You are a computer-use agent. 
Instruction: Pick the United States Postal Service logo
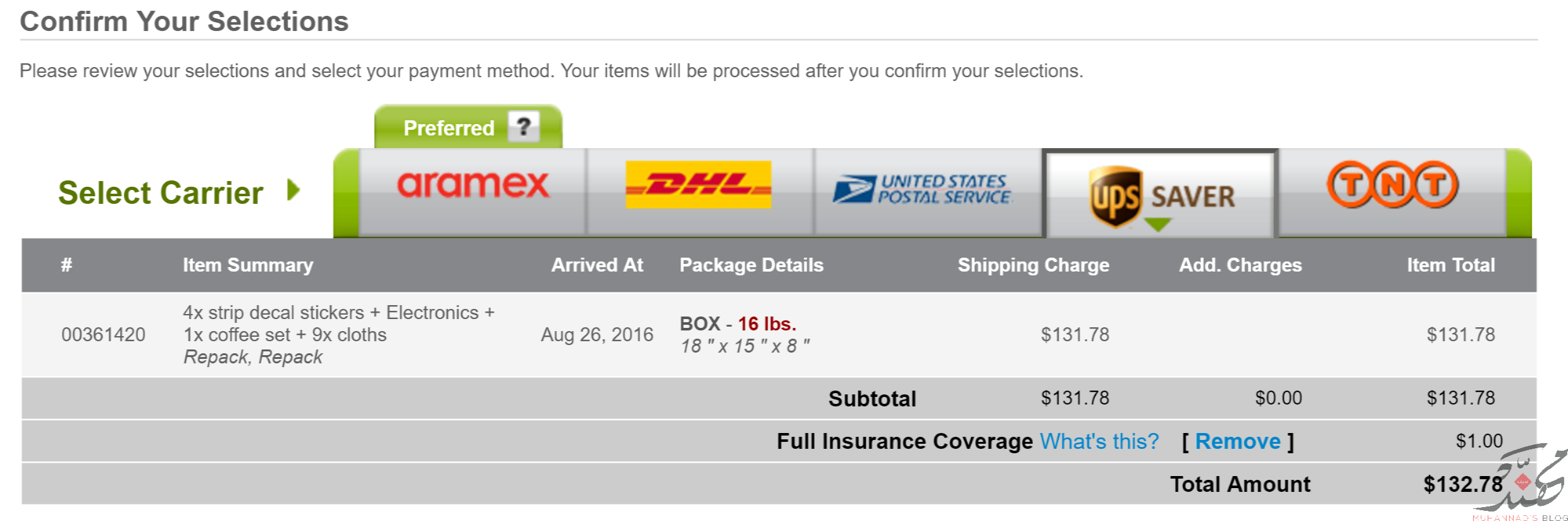click(922, 189)
